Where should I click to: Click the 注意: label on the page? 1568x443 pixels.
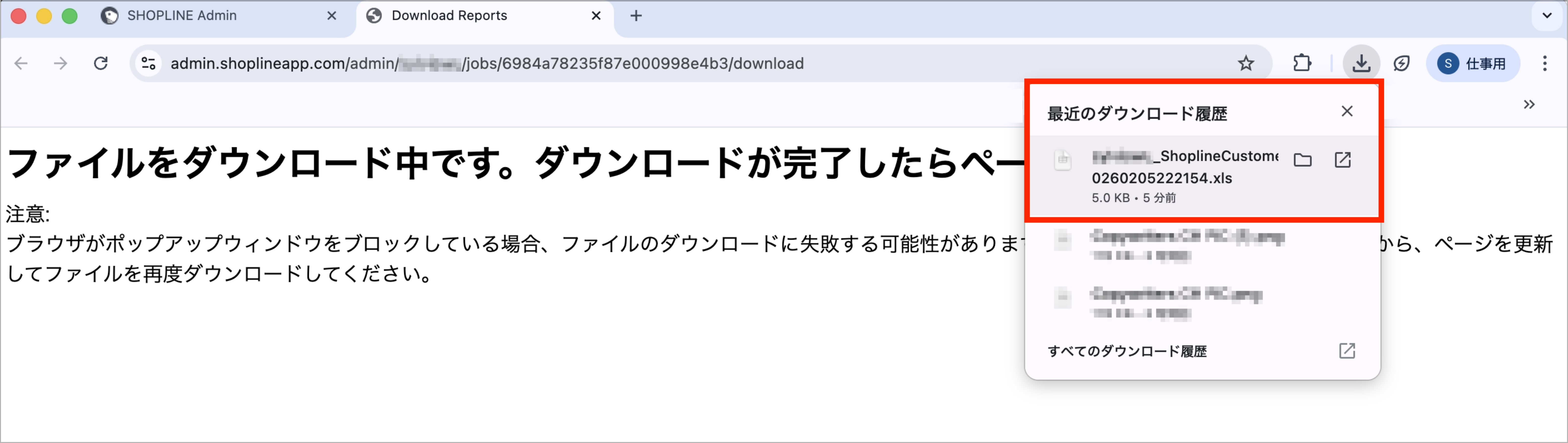coord(28,214)
